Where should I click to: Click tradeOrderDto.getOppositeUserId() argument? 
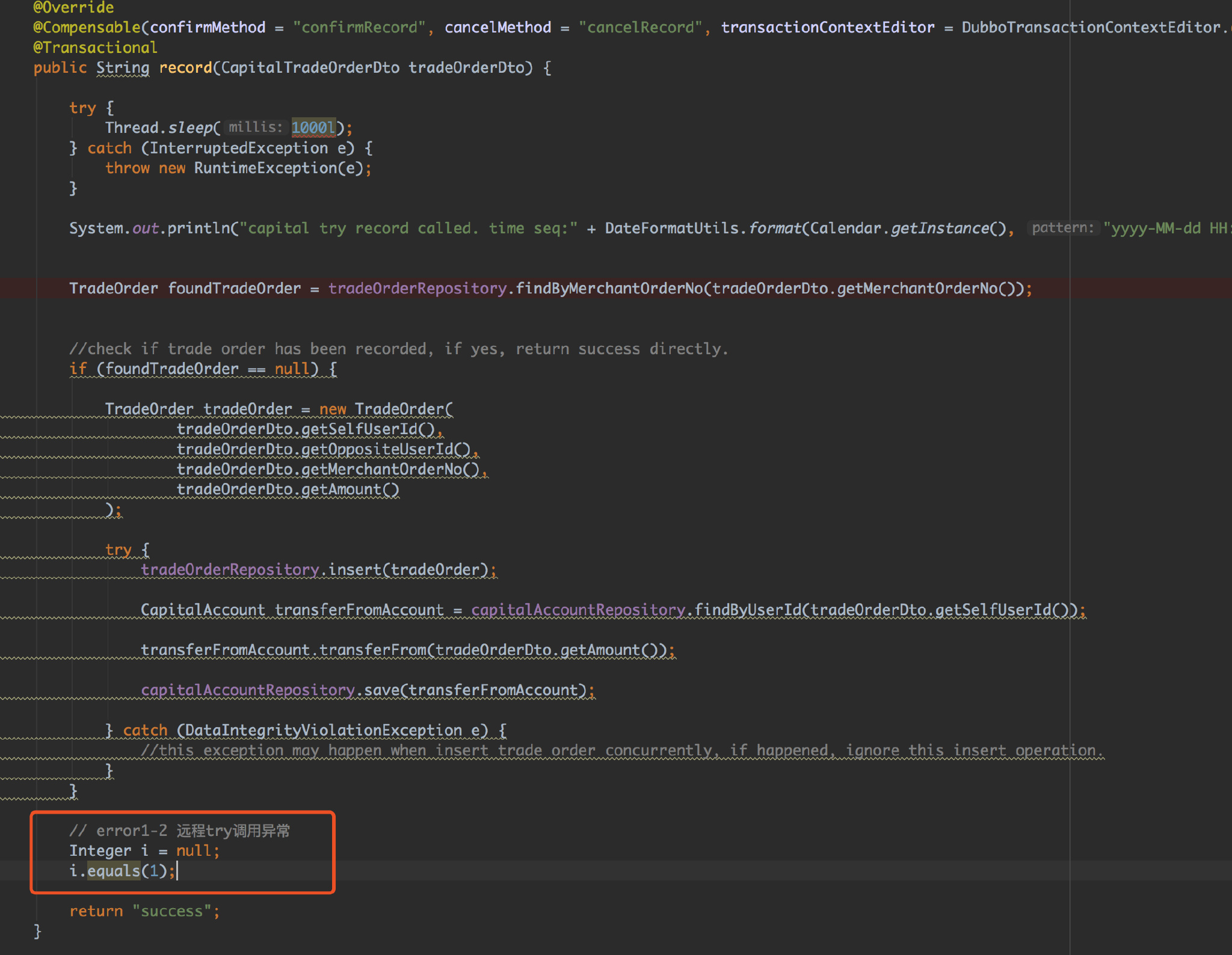point(323,449)
